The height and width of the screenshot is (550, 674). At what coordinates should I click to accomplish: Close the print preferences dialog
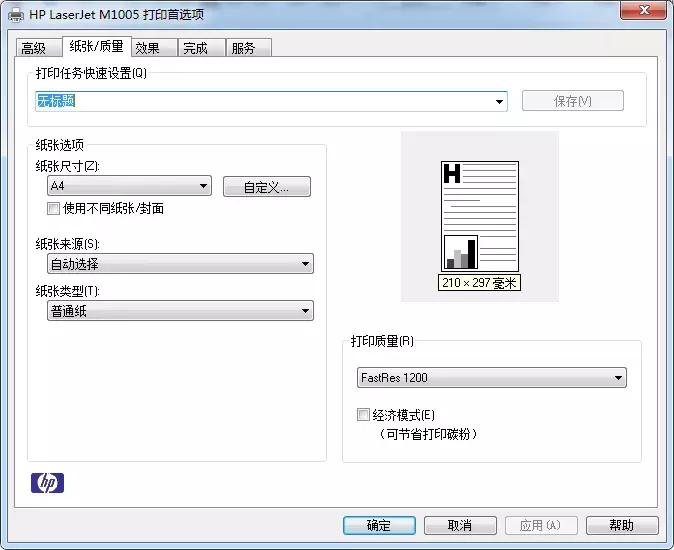pyautogui.click(x=643, y=10)
